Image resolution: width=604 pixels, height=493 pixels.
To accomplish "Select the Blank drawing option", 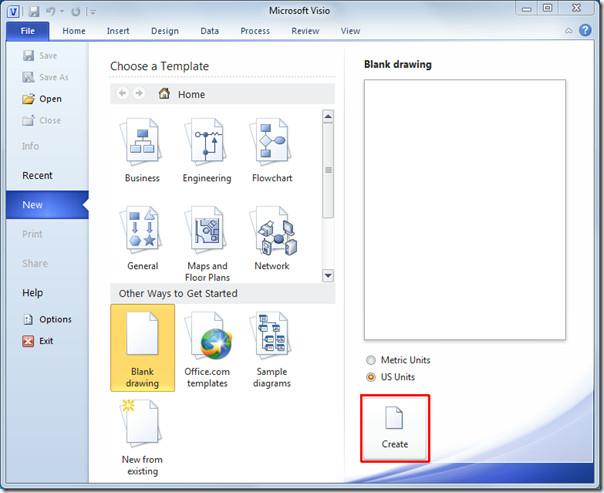I will [x=143, y=348].
